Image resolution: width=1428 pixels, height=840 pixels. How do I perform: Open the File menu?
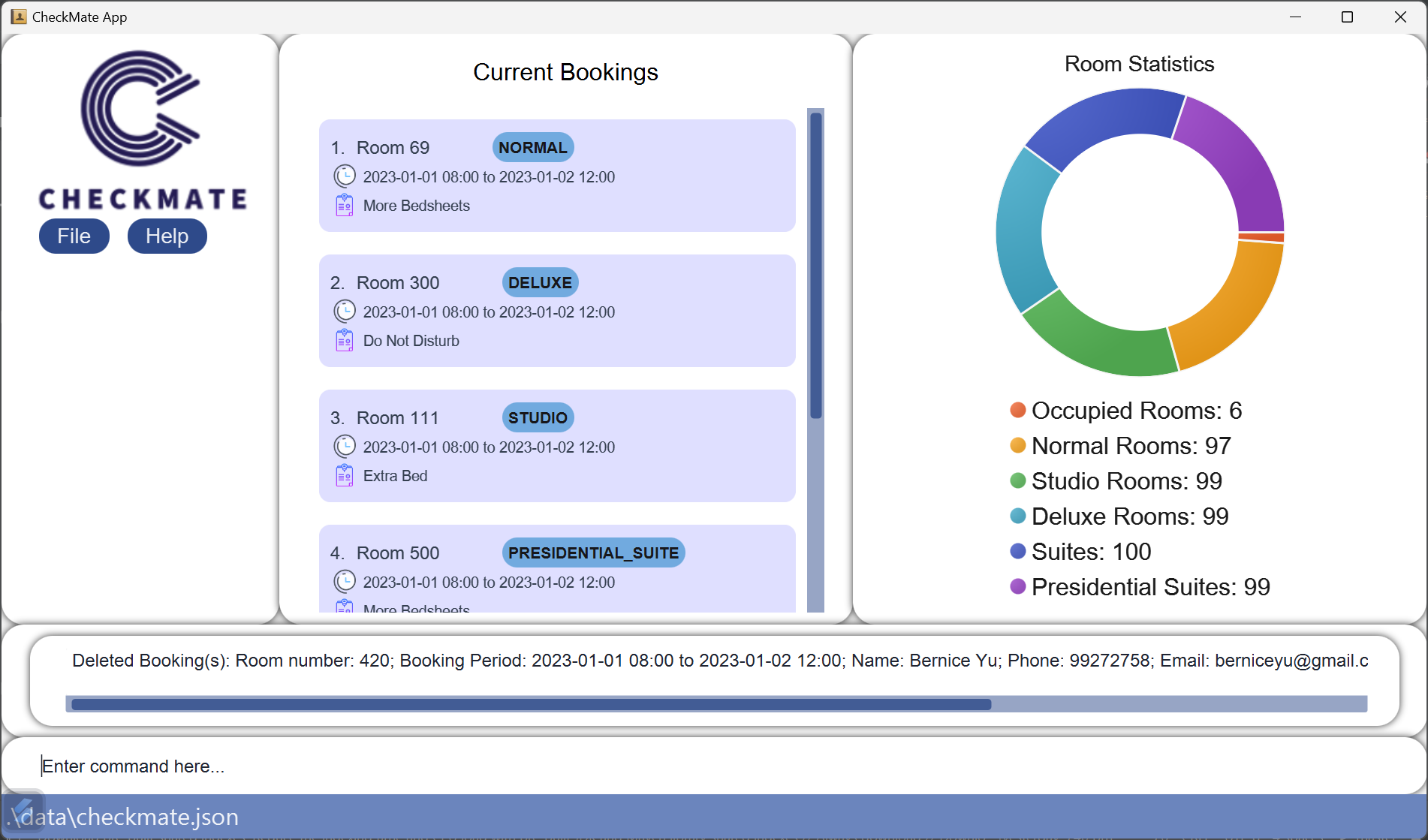[74, 236]
